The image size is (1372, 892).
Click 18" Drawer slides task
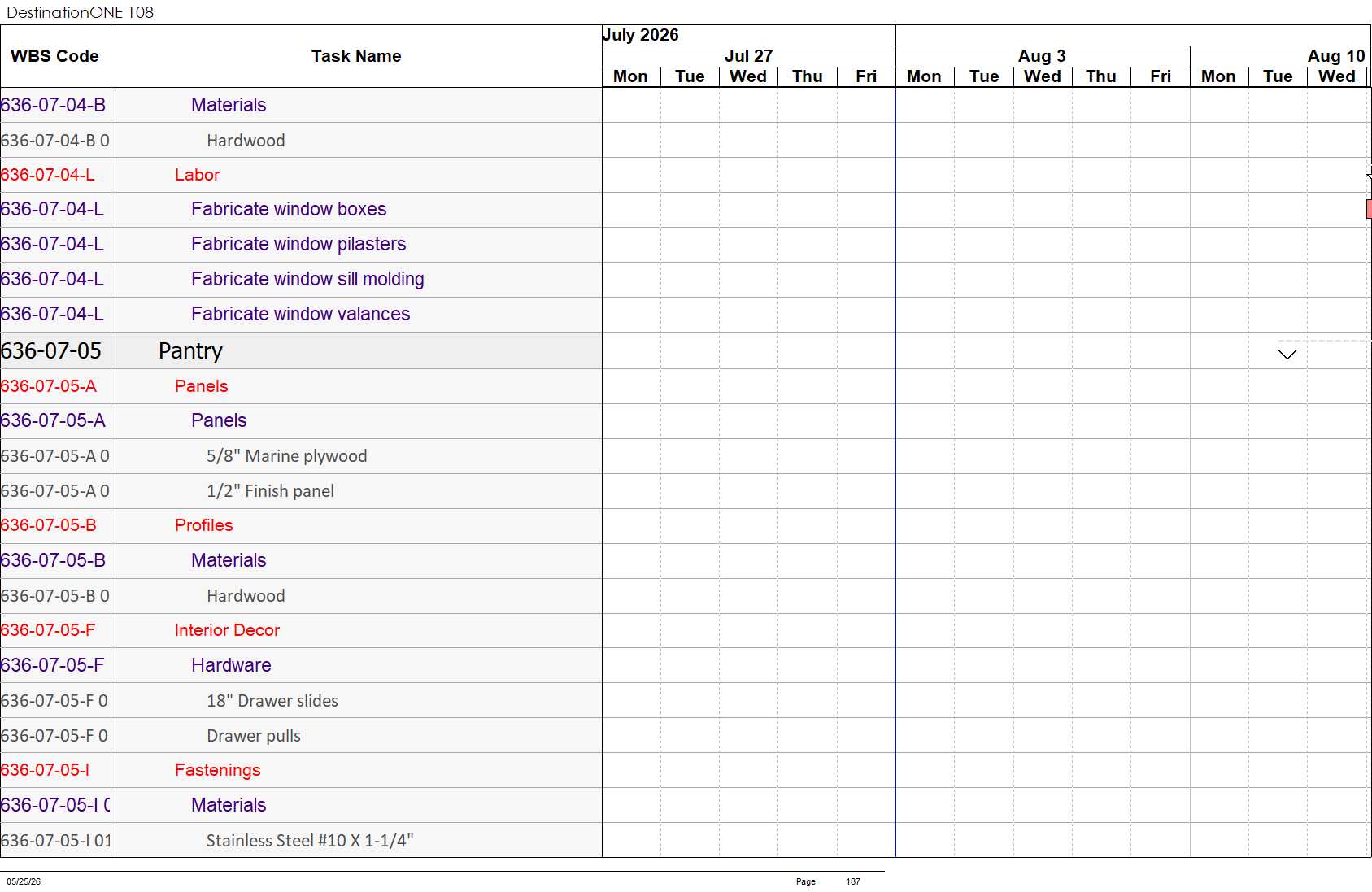(272, 701)
